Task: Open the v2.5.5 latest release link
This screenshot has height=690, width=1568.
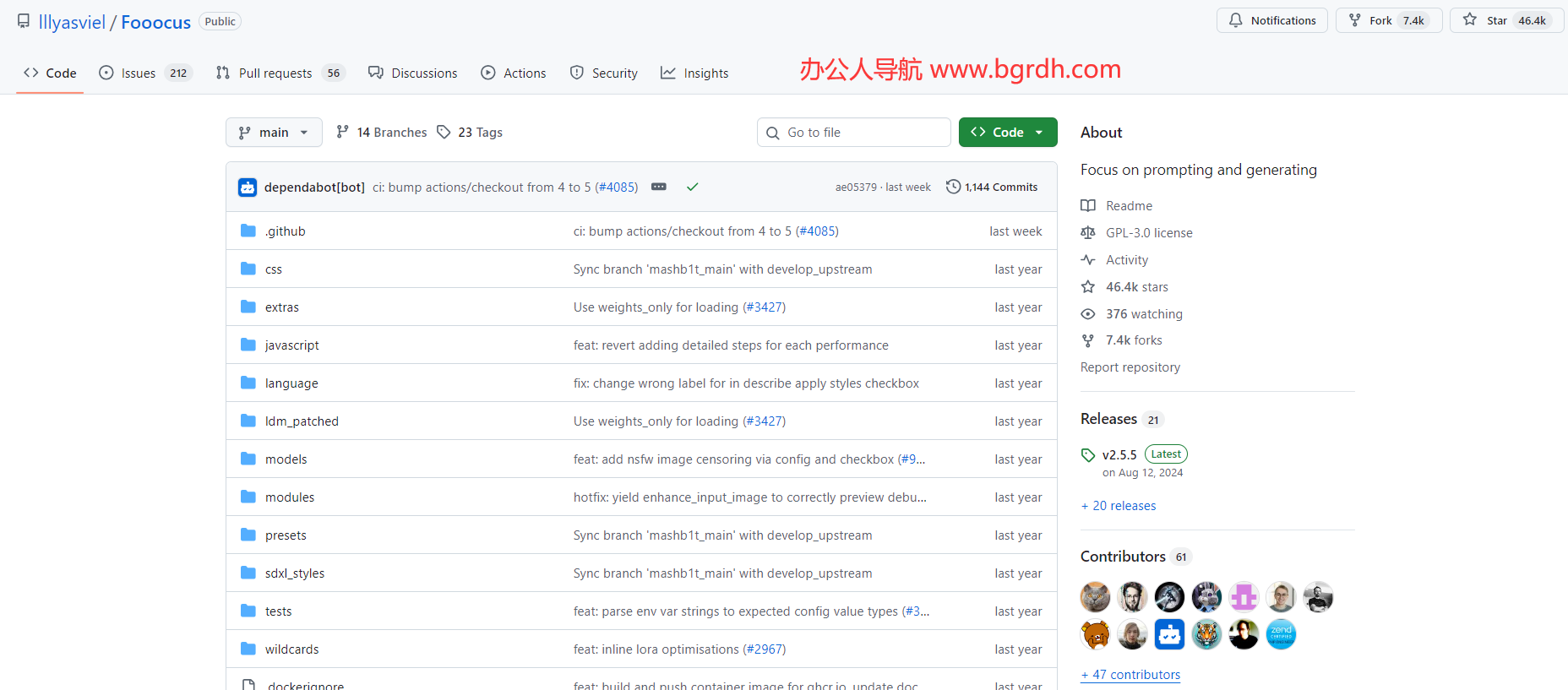Action: 1119,454
